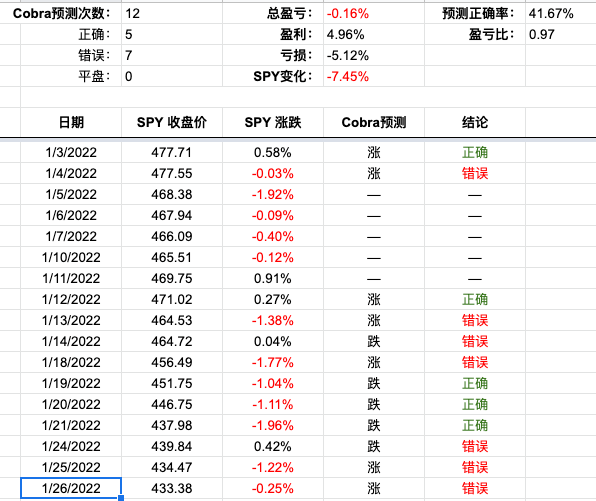Select date cell 1/4/2022
Screen dimensions: 596x501
tap(71, 173)
